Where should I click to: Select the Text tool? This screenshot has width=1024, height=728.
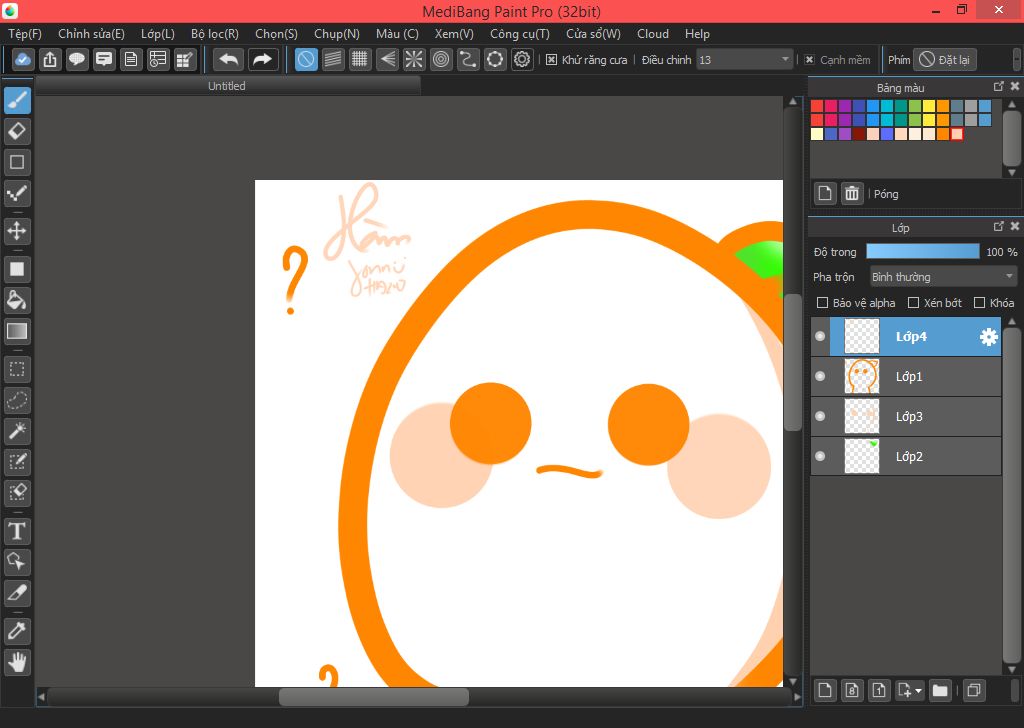point(17,530)
